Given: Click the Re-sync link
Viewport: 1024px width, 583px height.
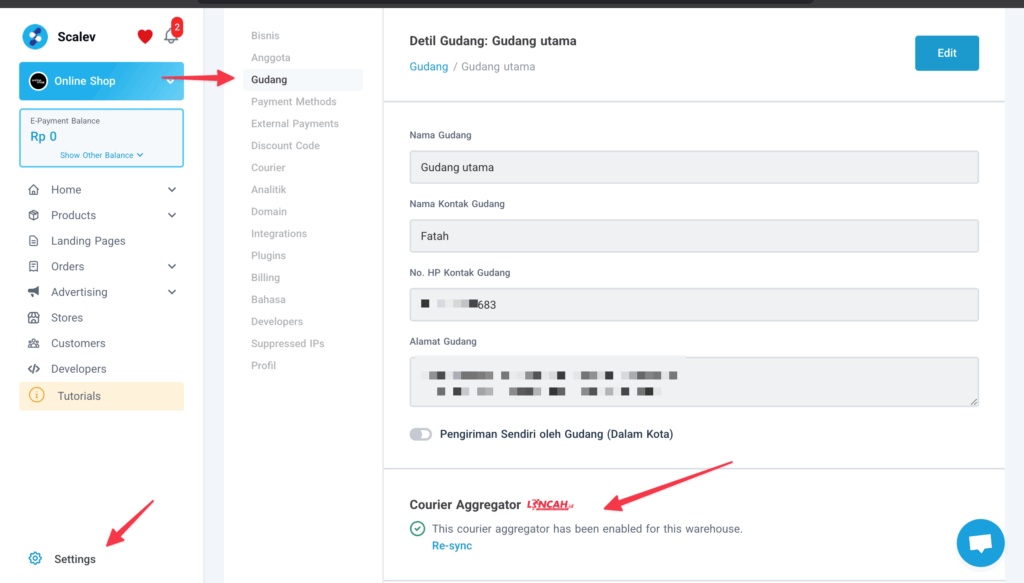Looking at the screenshot, I should (451, 546).
